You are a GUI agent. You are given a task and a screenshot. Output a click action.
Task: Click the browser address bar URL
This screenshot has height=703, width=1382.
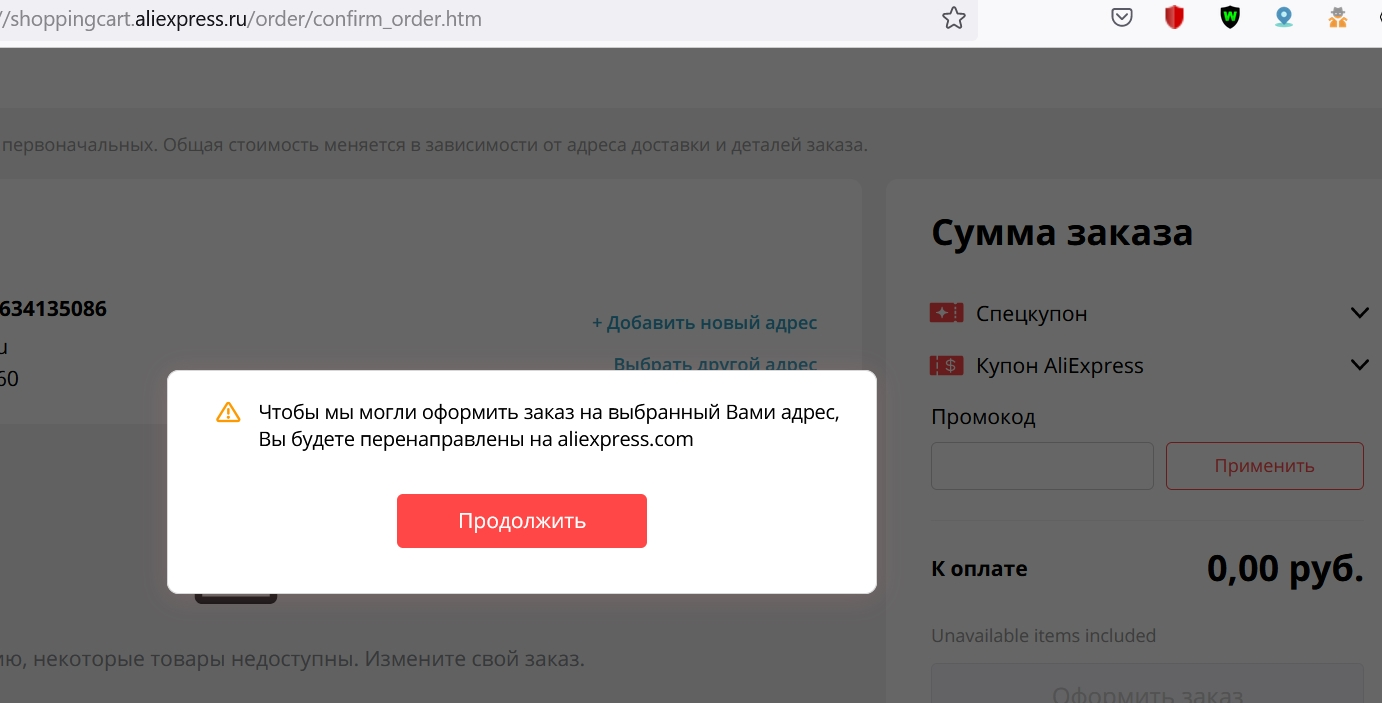(x=241, y=19)
